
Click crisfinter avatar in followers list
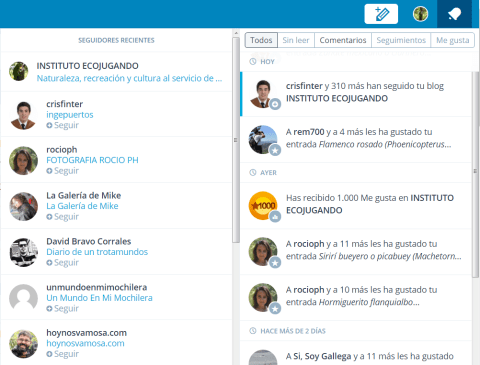(x=23, y=115)
